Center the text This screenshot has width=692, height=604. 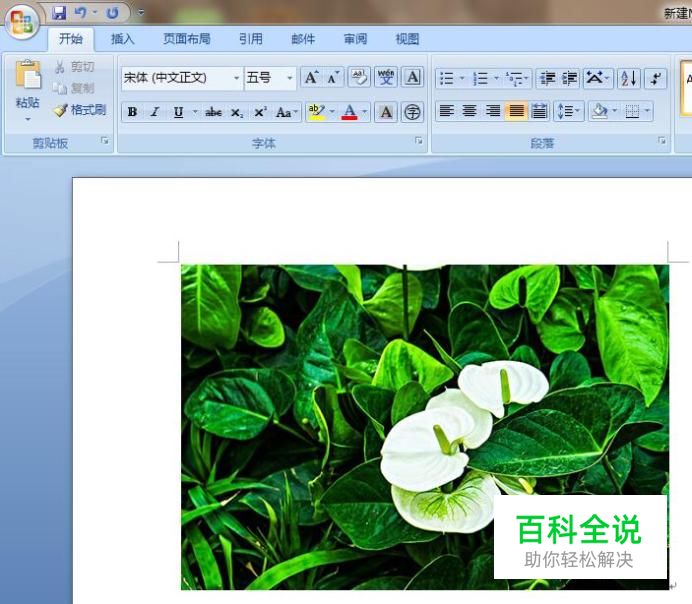coord(469,111)
